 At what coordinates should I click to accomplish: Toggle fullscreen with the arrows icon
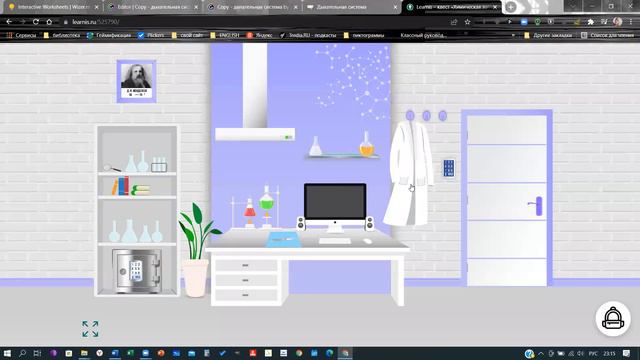90,329
